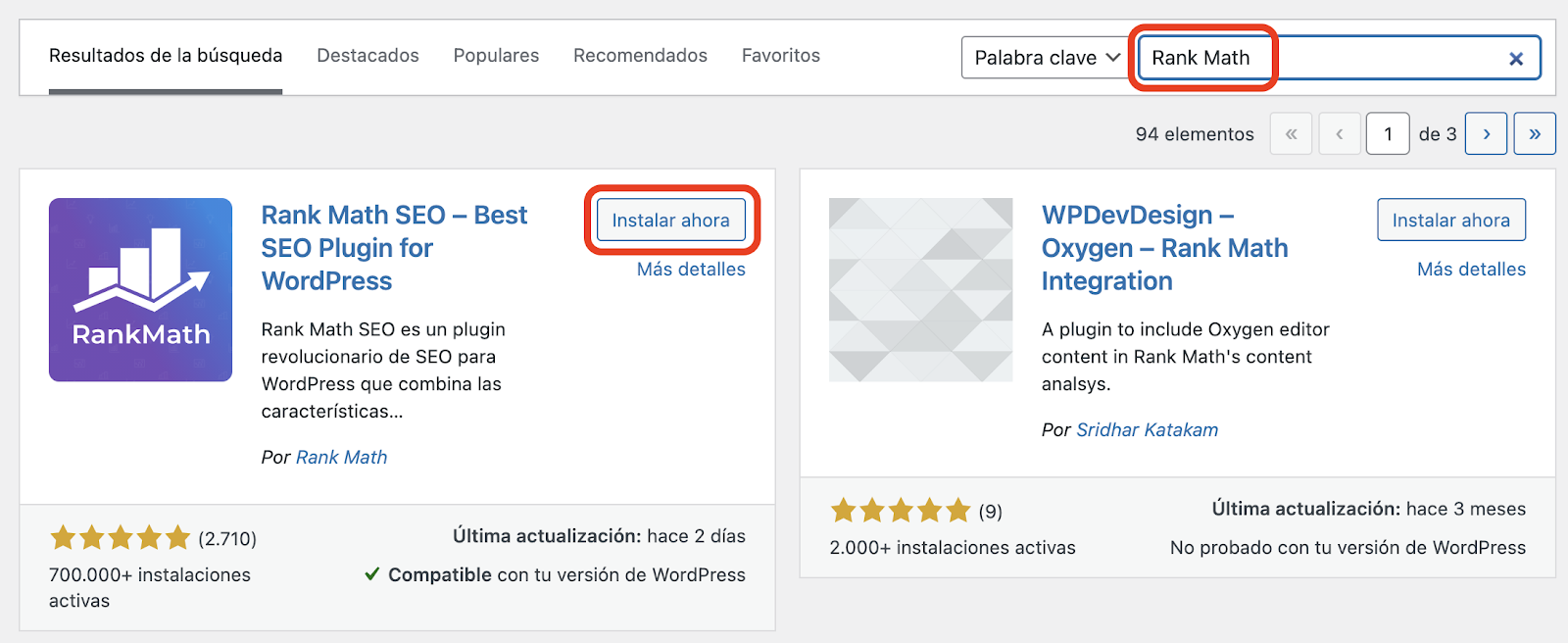Viewport: 1568px width, 643px height.
Task: Click WPDevDesign plugin five-star rating
Action: [x=901, y=511]
